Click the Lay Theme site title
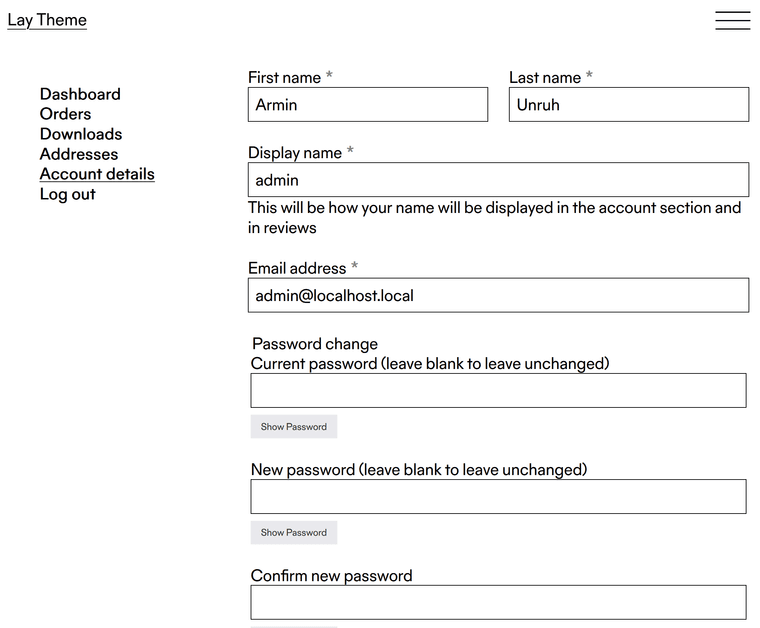Viewport: 760px width, 628px height. [47, 20]
